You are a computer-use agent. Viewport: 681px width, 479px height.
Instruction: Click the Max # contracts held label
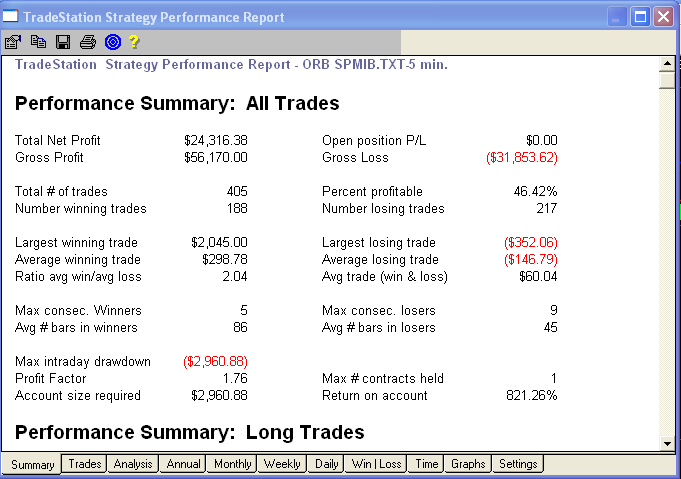tap(383, 378)
